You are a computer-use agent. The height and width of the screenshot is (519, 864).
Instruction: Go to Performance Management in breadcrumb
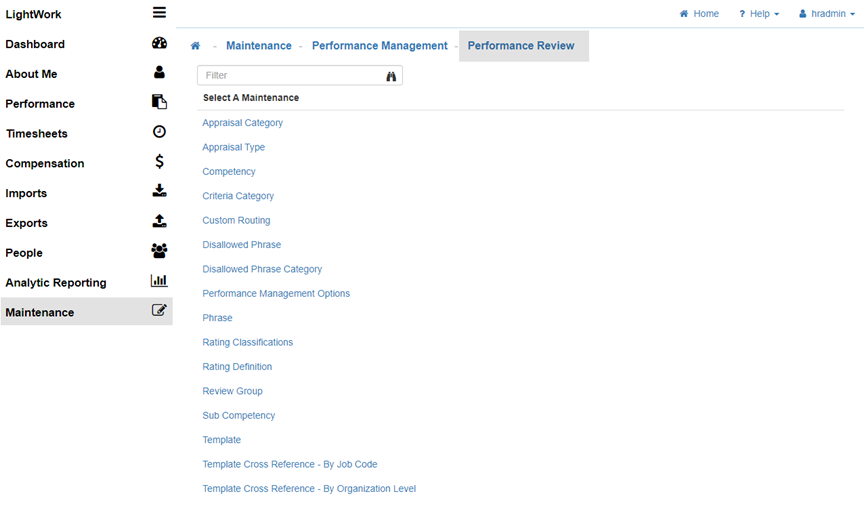tap(379, 46)
